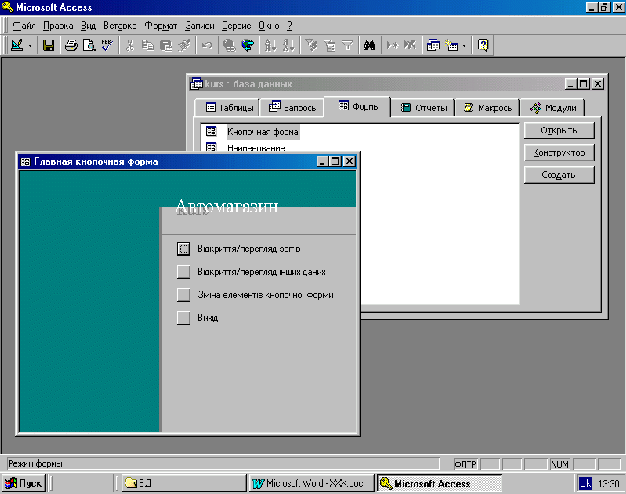Sort descending with the Z-A icon
626x494 pixels.
pos(288,46)
